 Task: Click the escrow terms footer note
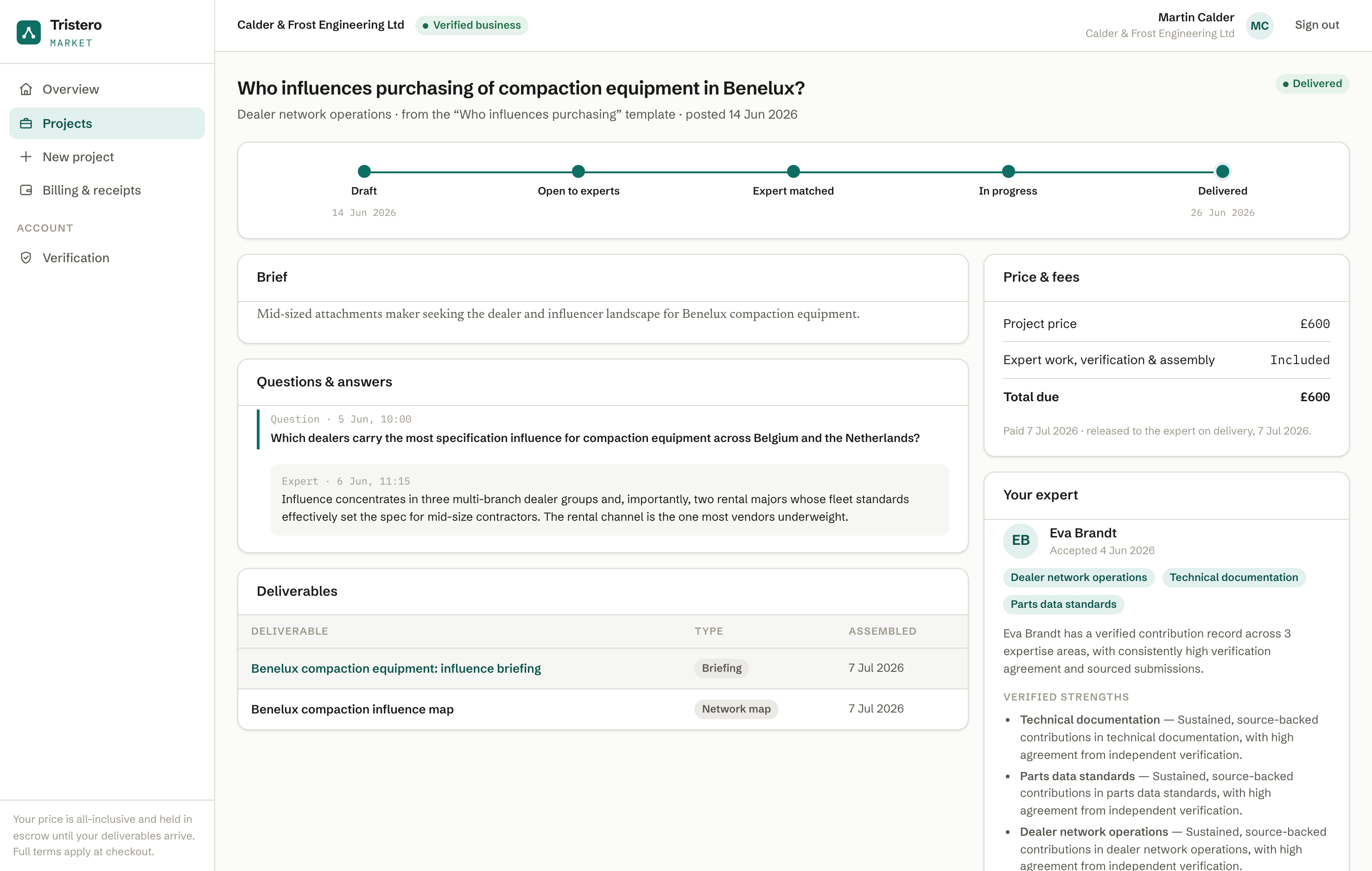tap(104, 835)
